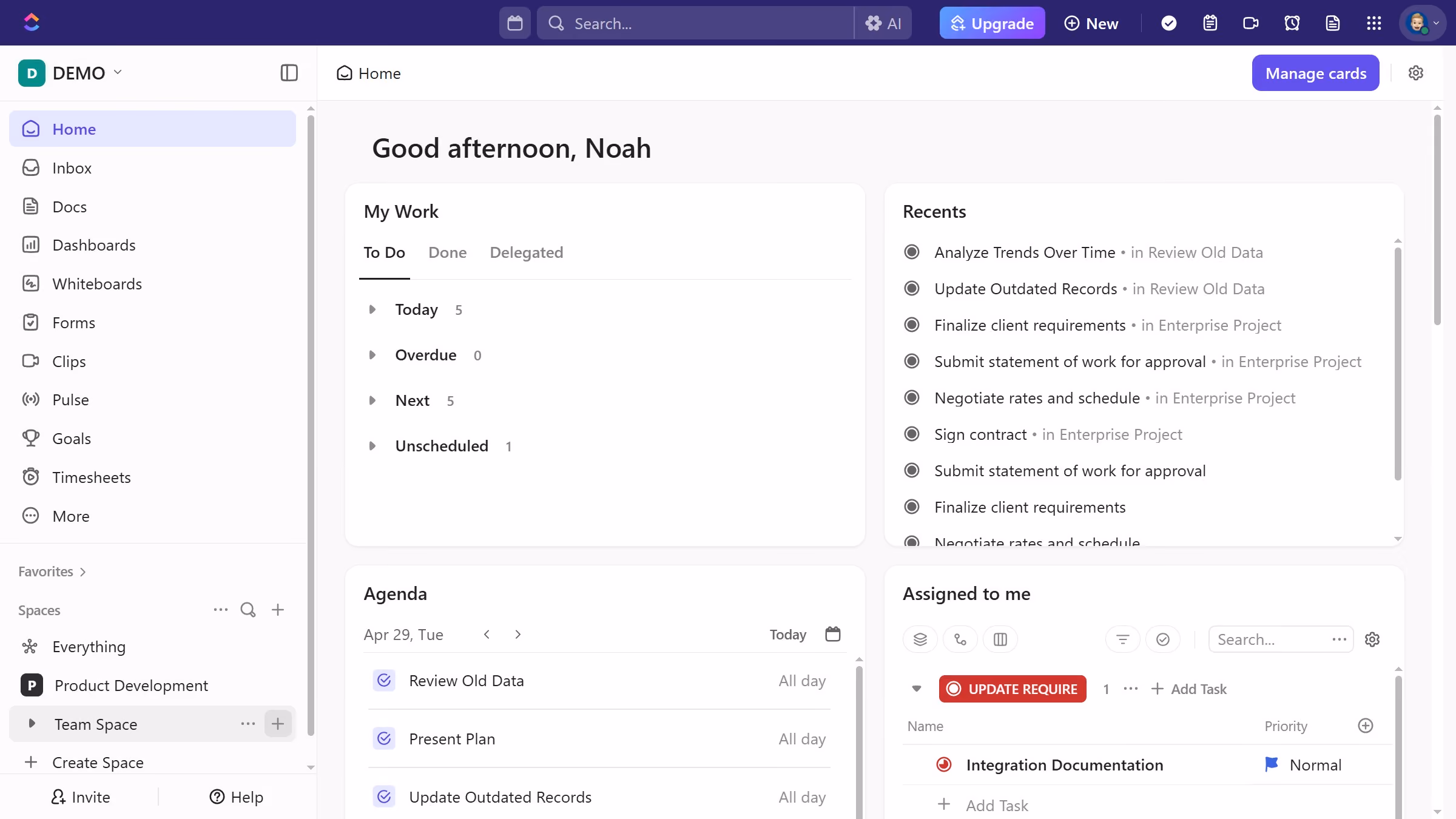Screen dimensions: 1456x819
Task: Open Inbox in the sidebar
Action: tap(152, 168)
